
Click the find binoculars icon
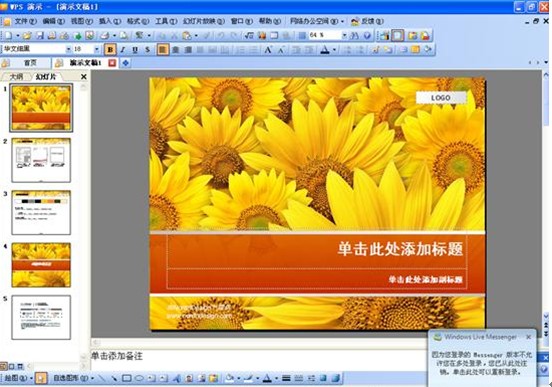[x=355, y=35]
